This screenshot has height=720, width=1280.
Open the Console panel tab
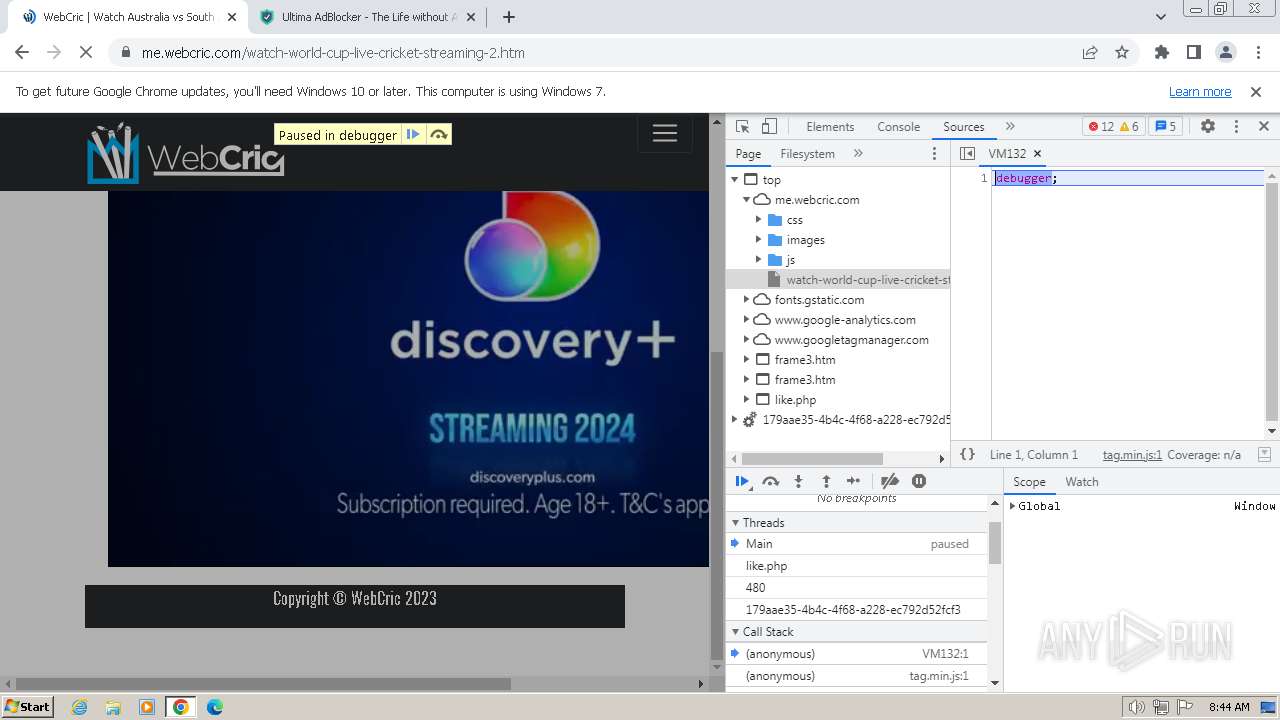898,127
